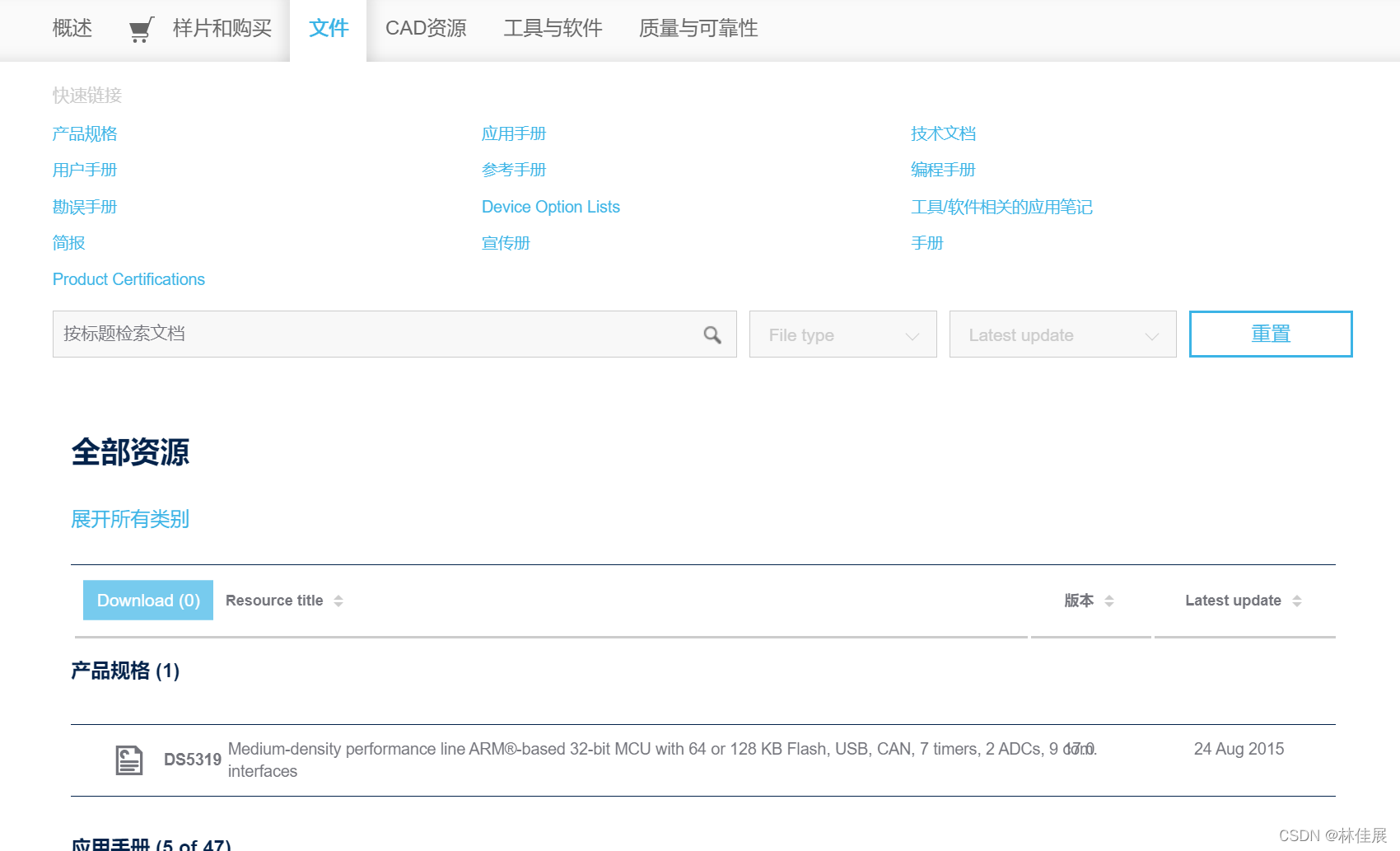Screen dimensions: 1400x851
Task: Click the search magnifier icon
Action: [712, 334]
